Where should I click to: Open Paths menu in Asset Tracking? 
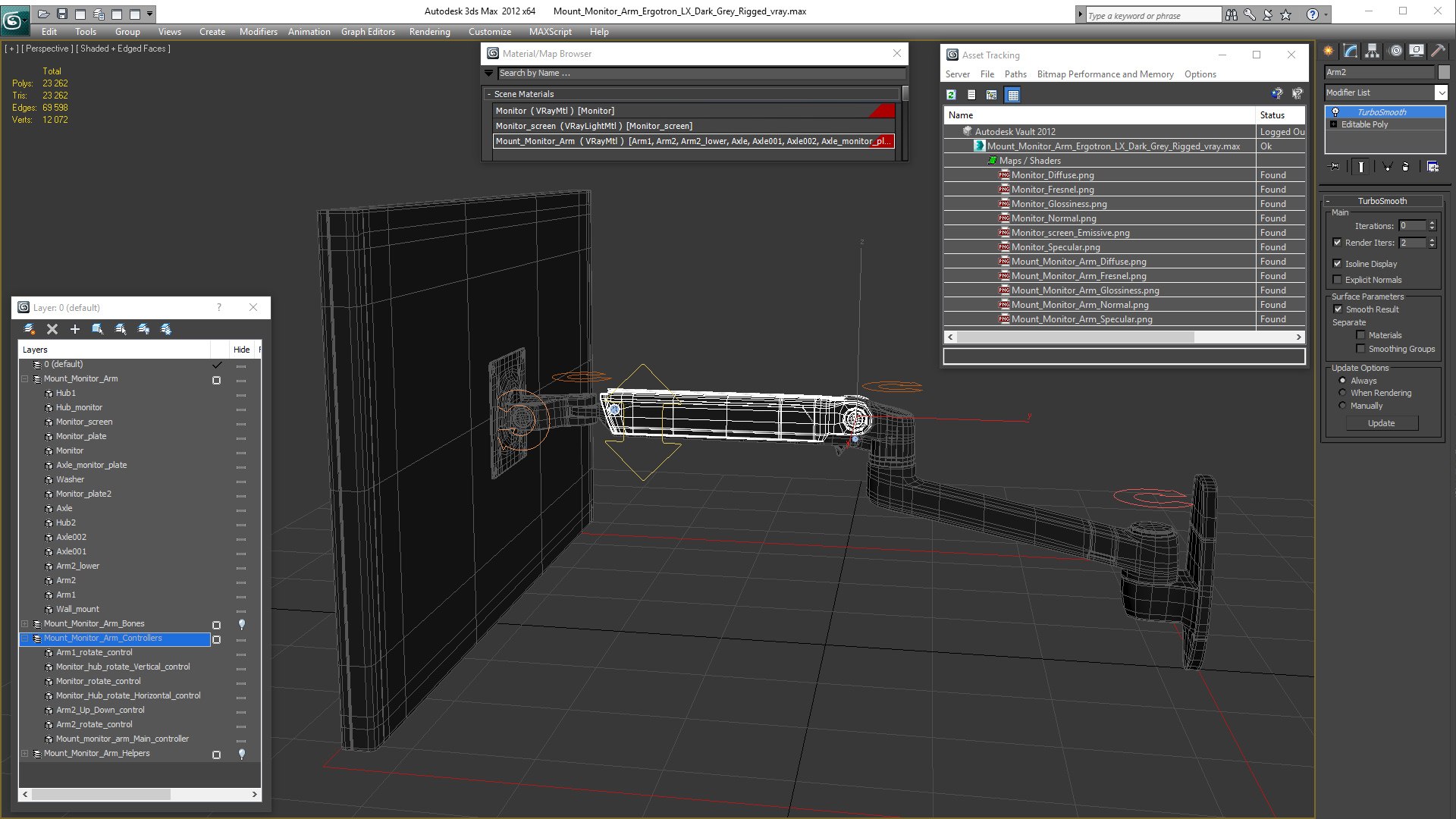point(1015,74)
